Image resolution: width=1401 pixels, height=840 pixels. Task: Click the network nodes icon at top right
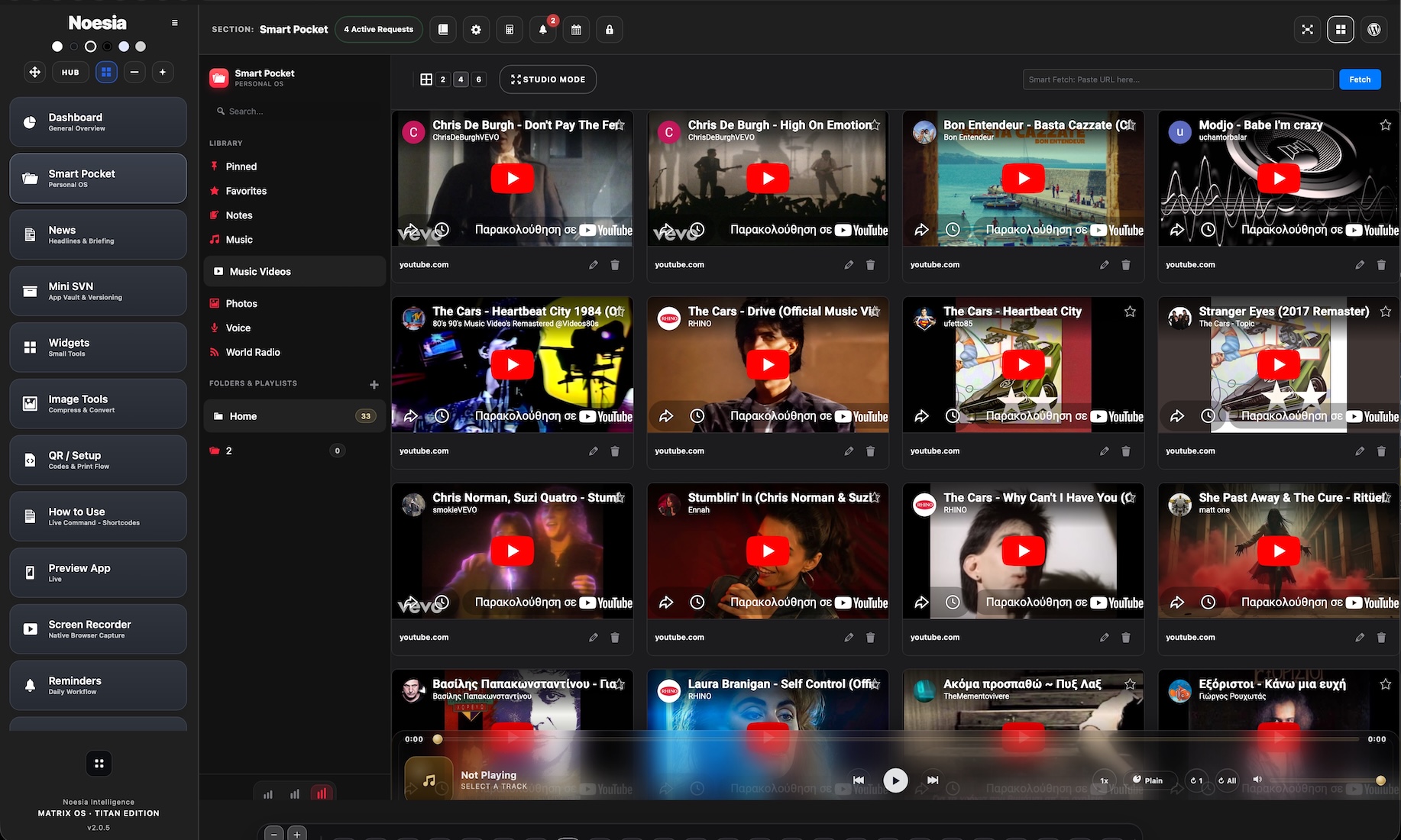tap(1308, 30)
